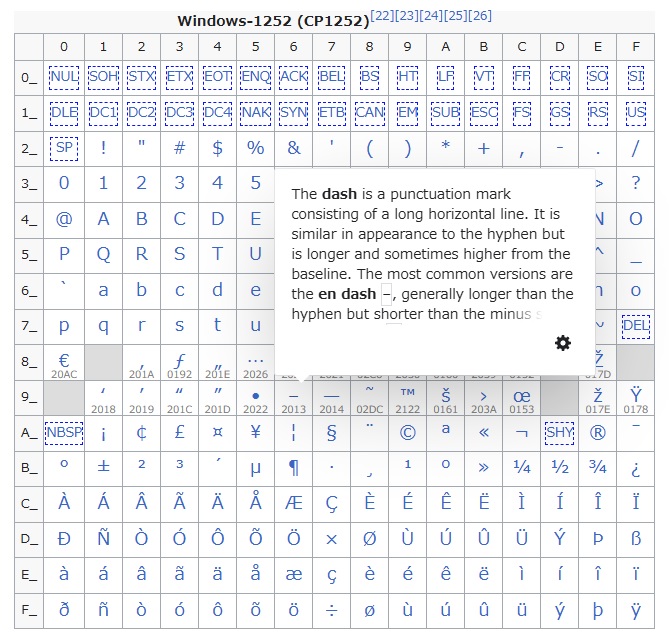Click the pound sign £ cell
Image resolution: width=669 pixels, height=633 pixels.
pyautogui.click(x=179, y=433)
